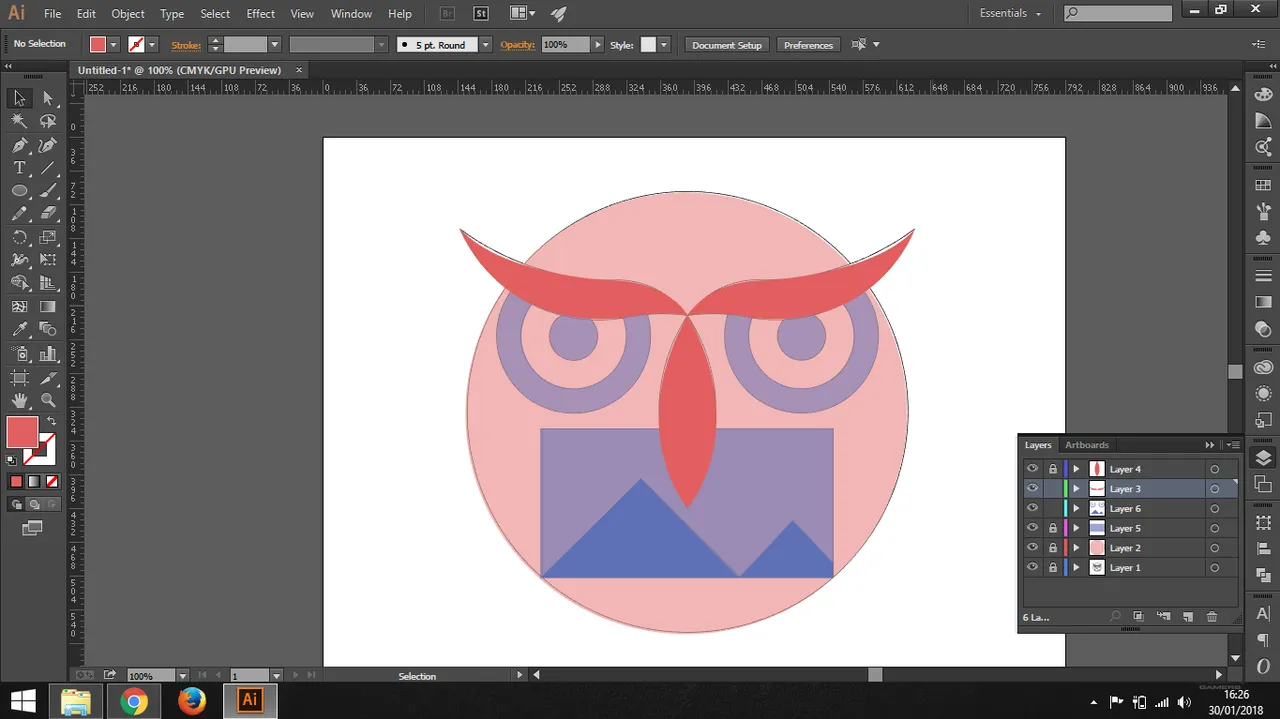Select the Line Segment tool

[47, 168]
